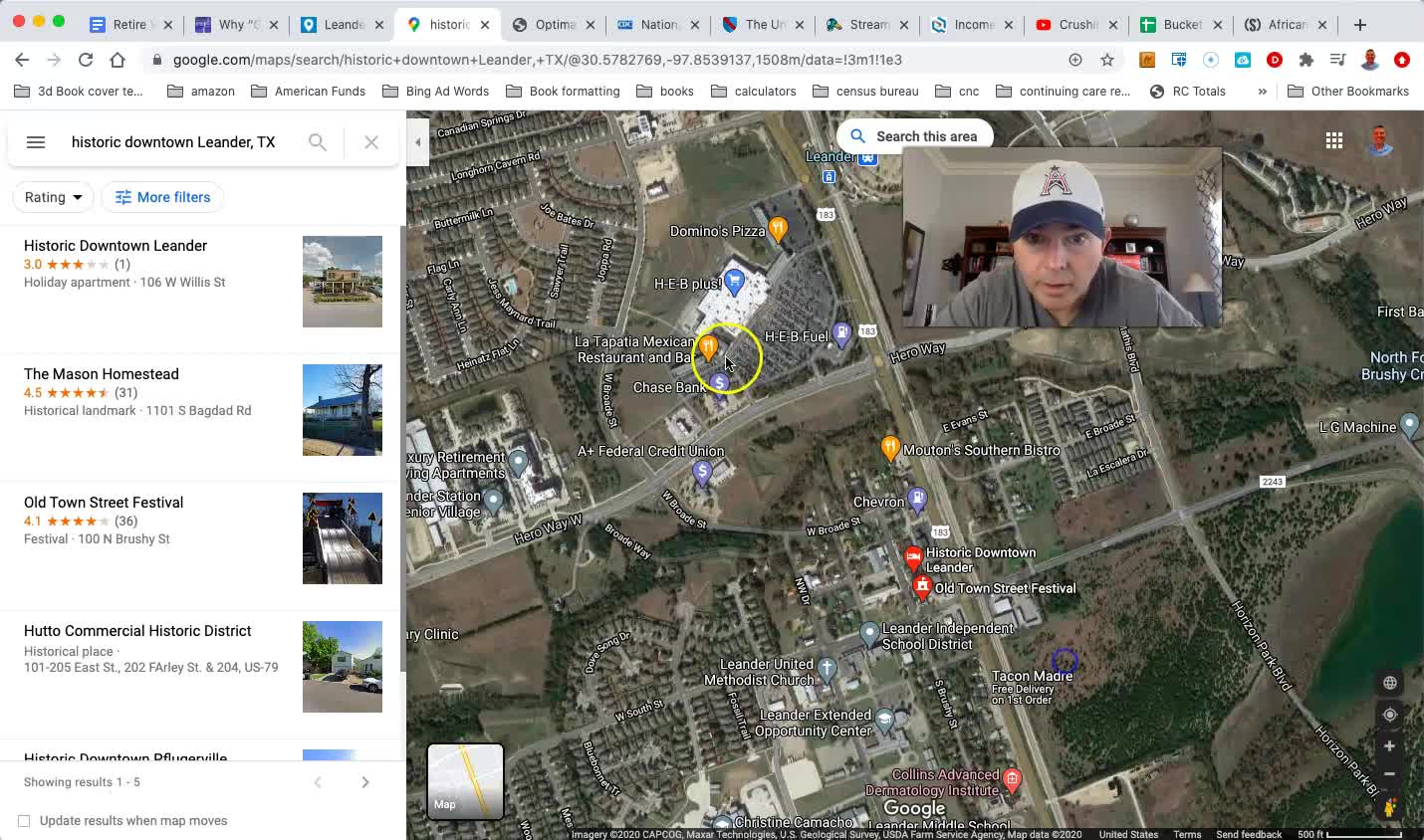The width and height of the screenshot is (1424, 840).
Task: Open a new browser tab
Action: click(x=1360, y=24)
